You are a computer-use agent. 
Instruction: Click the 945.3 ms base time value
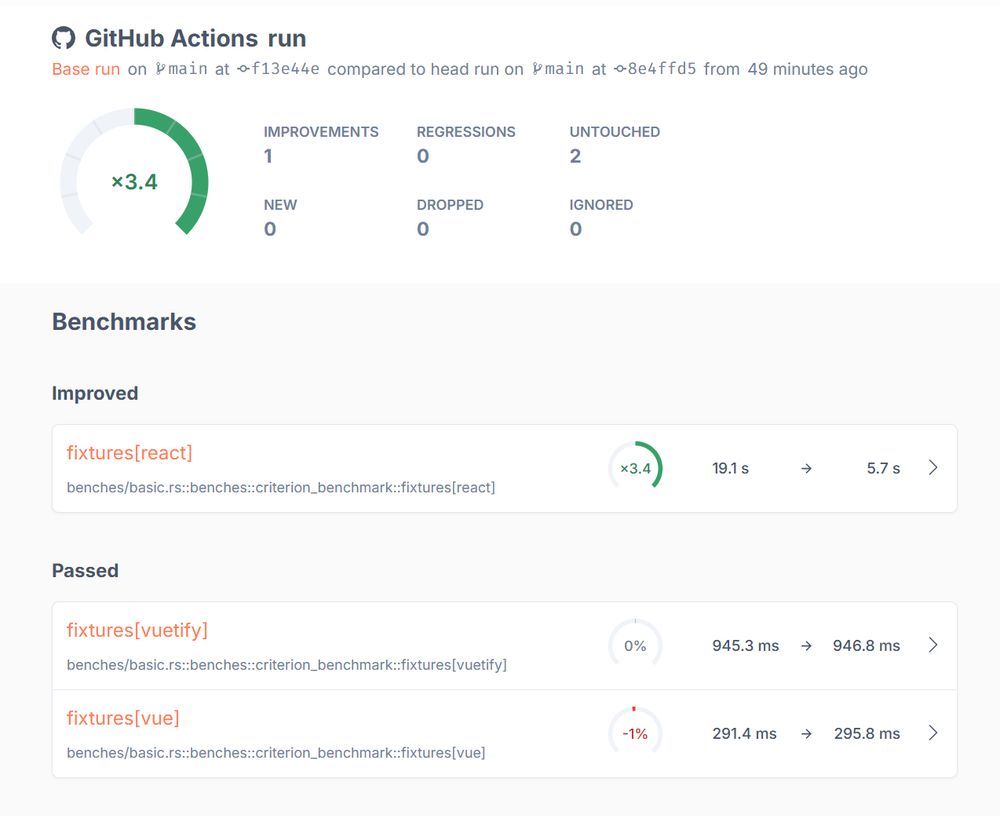(746, 646)
